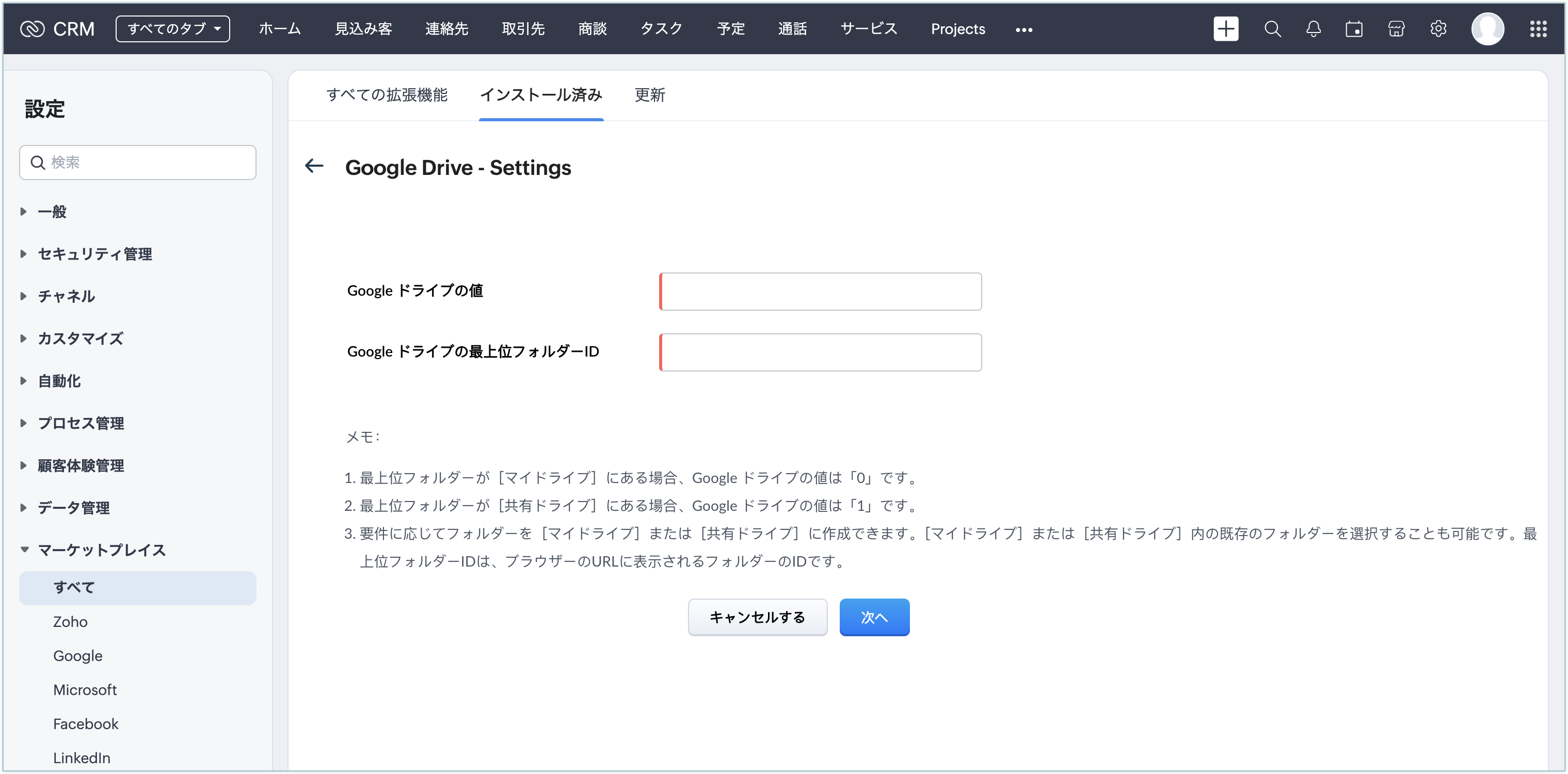The image size is (1568, 774).
Task: Expand the セキュリティ管理 section
Action: coord(95,254)
